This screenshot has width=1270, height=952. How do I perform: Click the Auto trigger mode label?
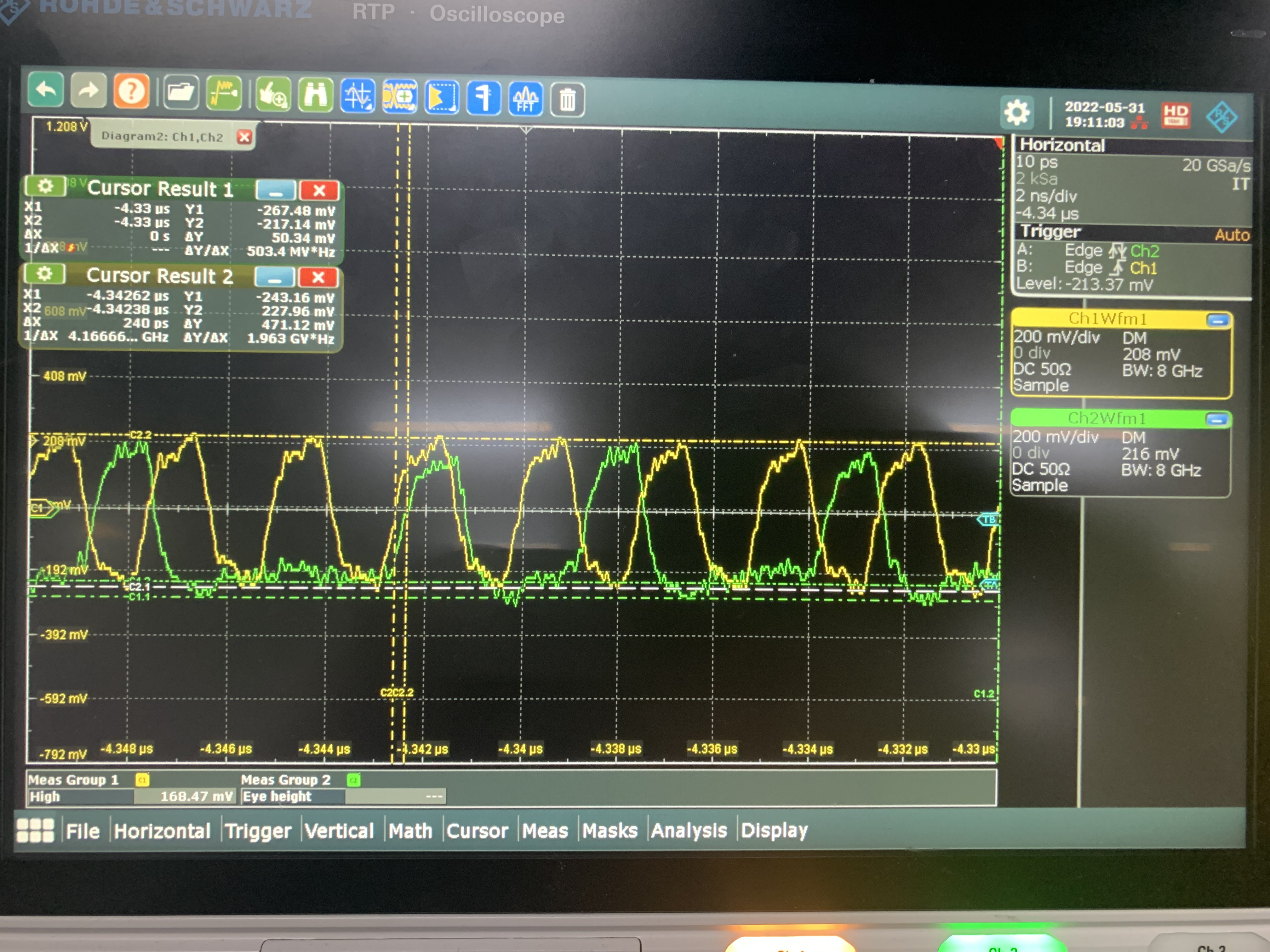[x=1232, y=235]
